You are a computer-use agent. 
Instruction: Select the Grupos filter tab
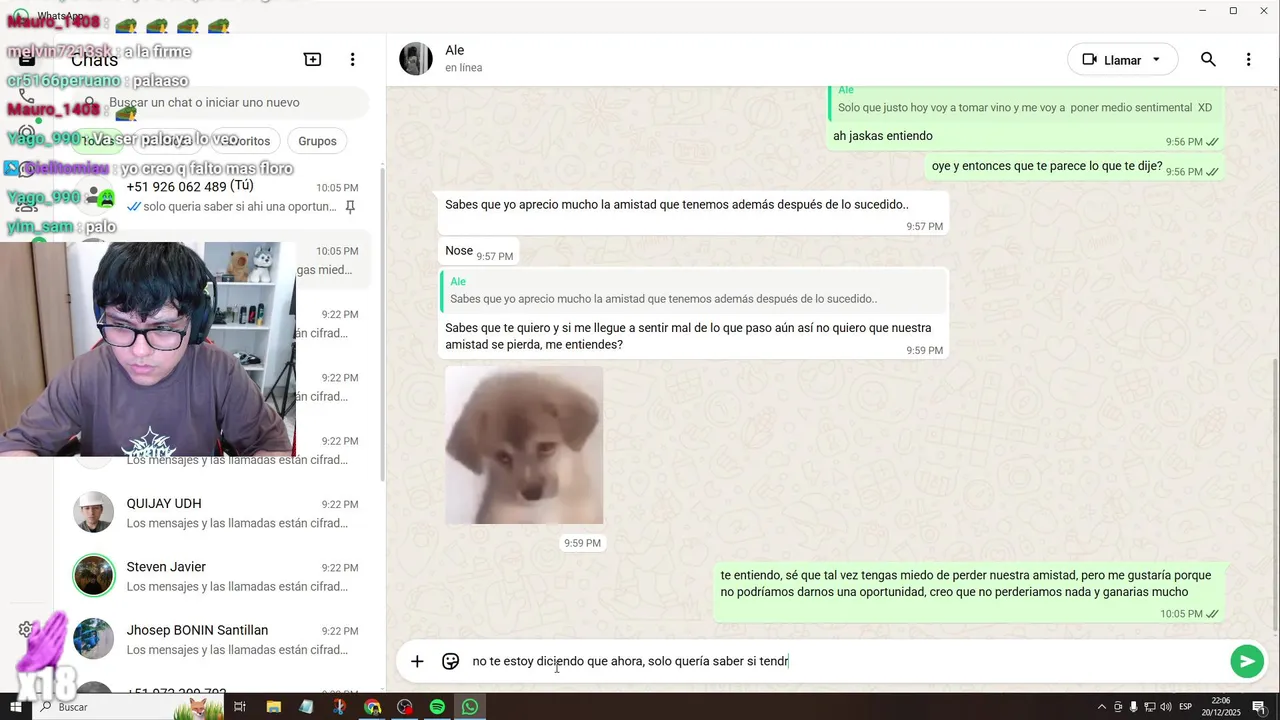pyautogui.click(x=317, y=141)
